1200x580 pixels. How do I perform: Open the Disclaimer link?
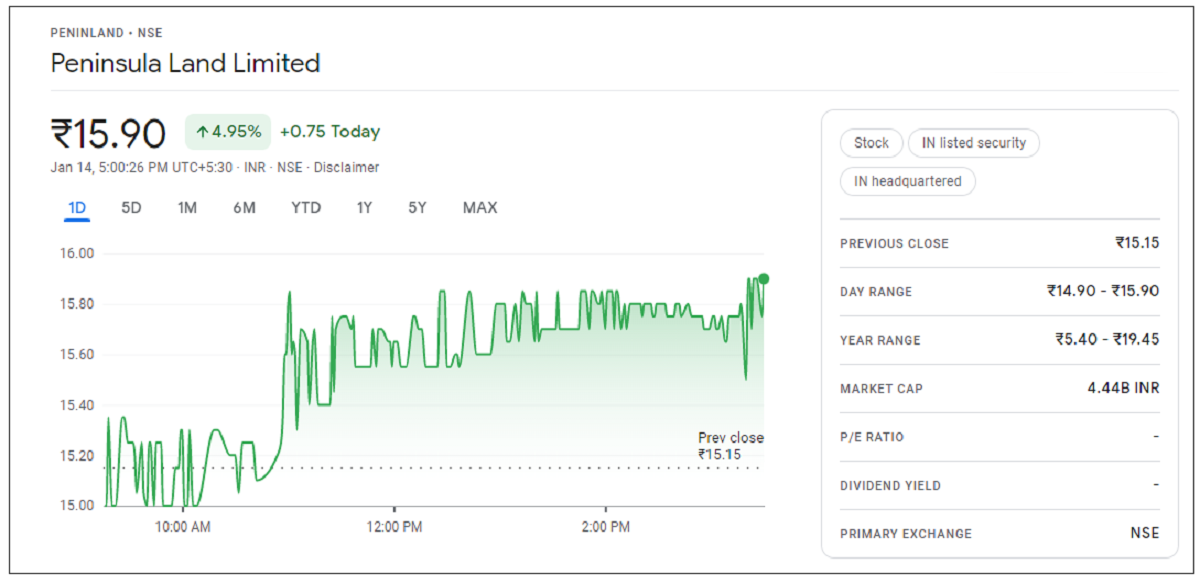pyautogui.click(x=346, y=168)
